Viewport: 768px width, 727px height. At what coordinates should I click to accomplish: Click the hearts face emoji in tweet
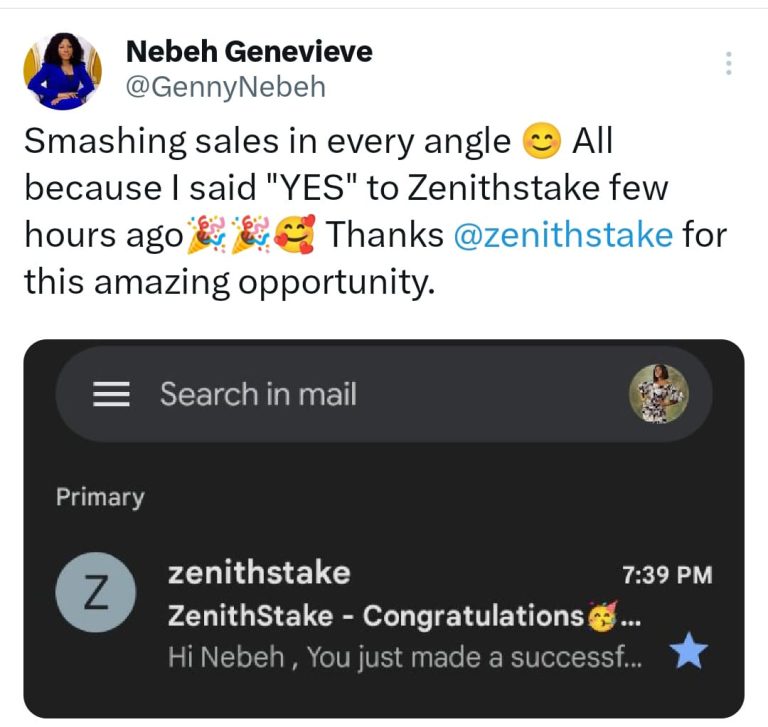point(293,236)
